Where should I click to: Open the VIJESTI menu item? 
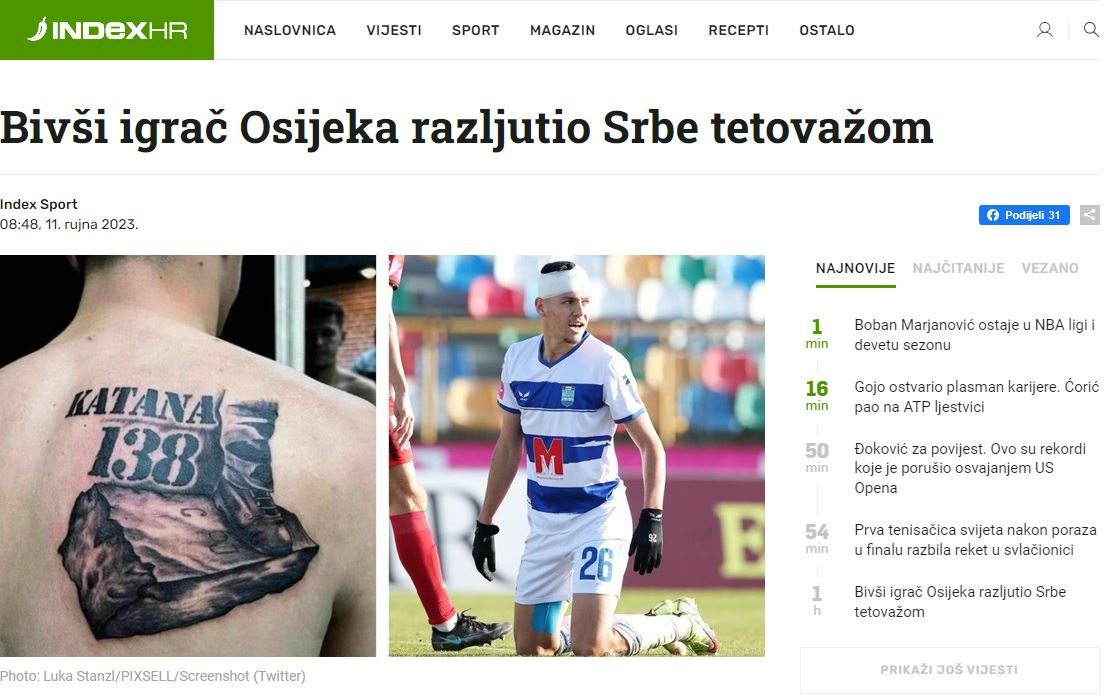(x=394, y=30)
